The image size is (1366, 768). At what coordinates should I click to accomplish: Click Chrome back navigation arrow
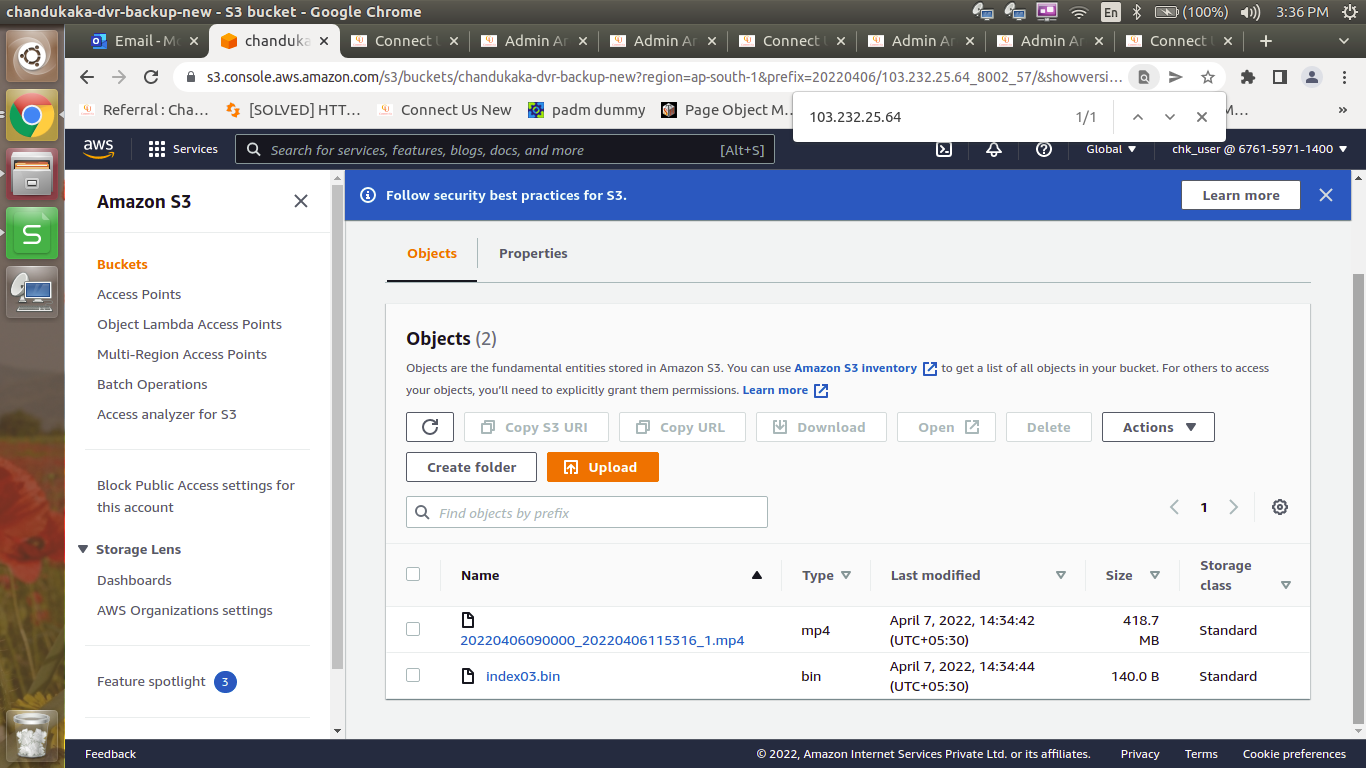(x=87, y=77)
